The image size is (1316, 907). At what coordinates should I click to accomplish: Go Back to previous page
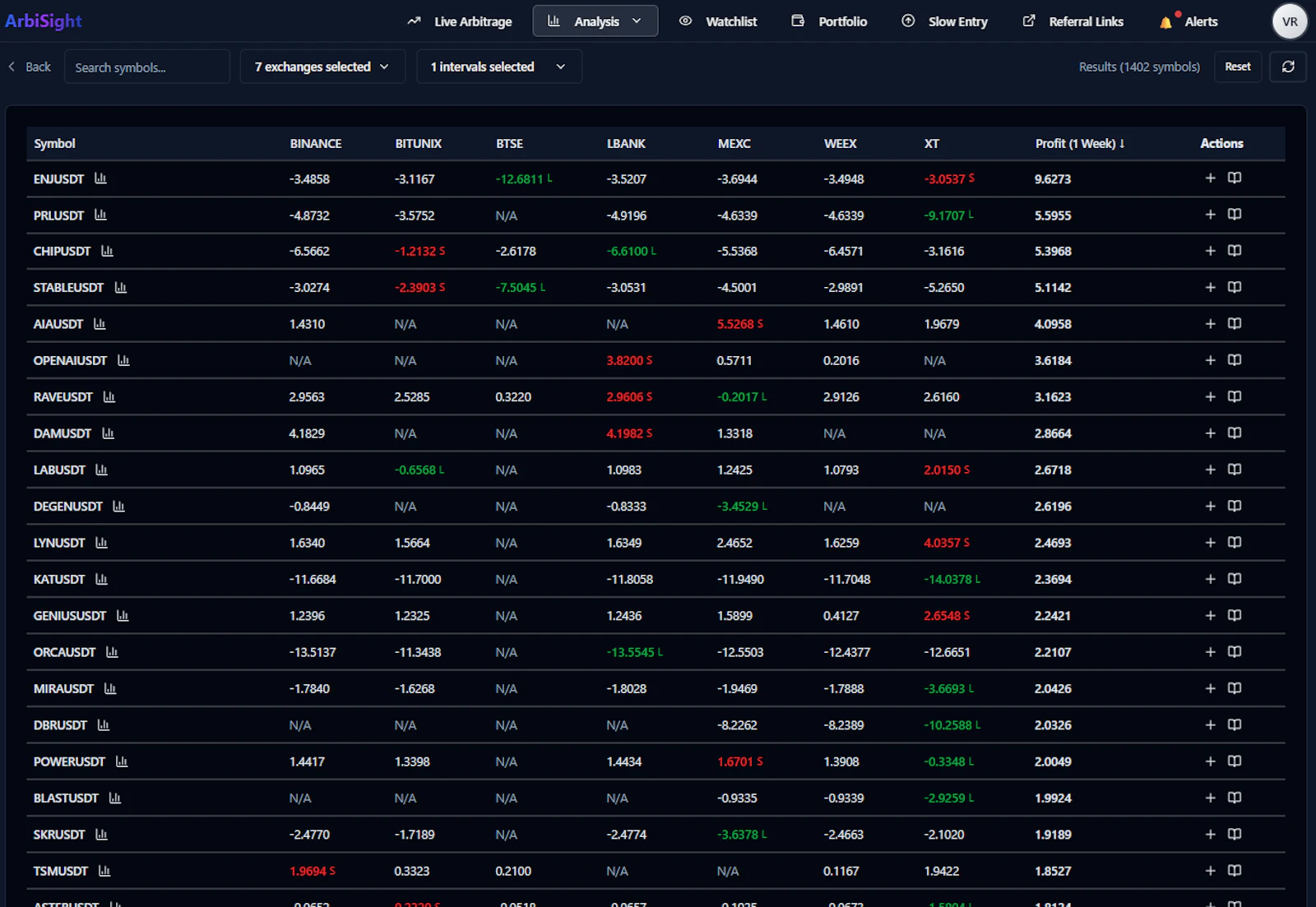point(30,67)
